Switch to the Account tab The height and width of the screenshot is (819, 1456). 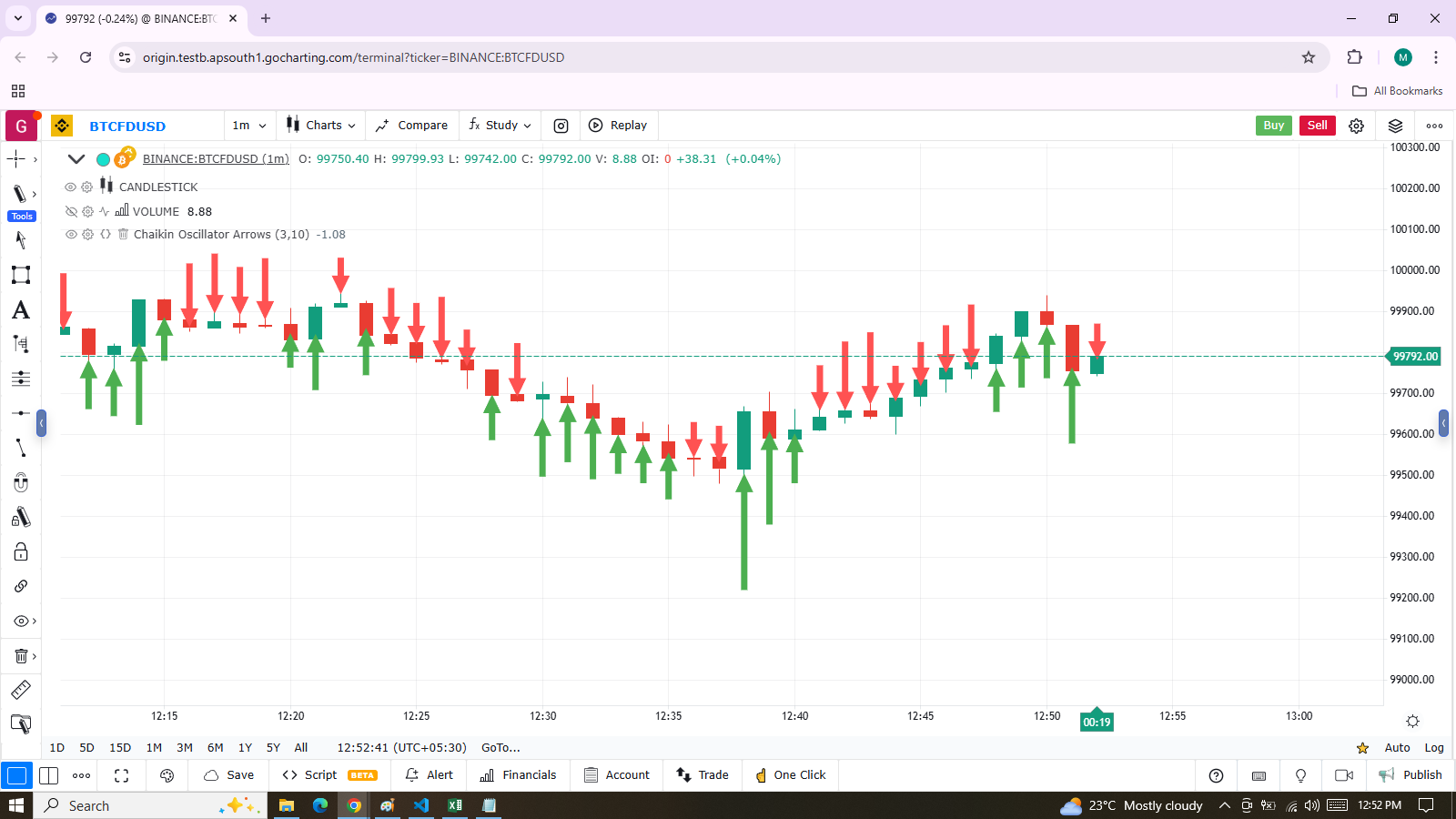click(x=617, y=775)
